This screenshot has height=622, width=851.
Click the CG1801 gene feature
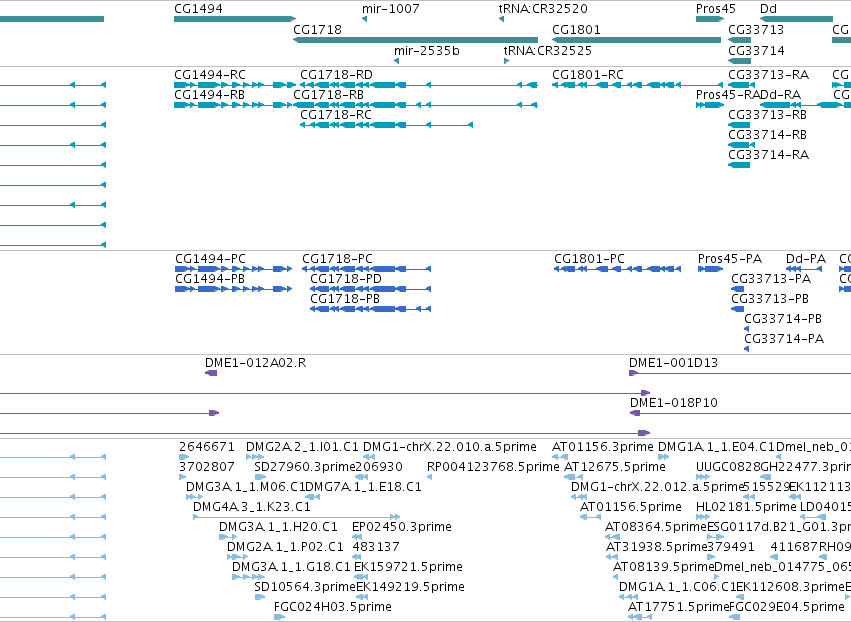(636, 40)
